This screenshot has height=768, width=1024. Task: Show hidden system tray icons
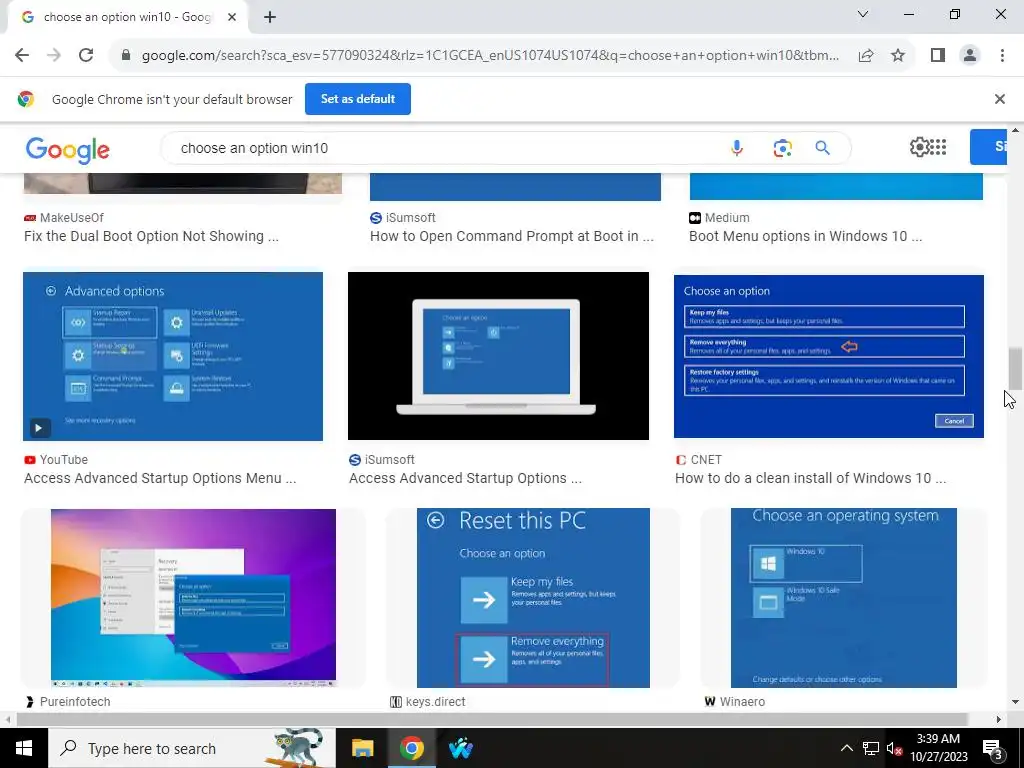coord(846,748)
